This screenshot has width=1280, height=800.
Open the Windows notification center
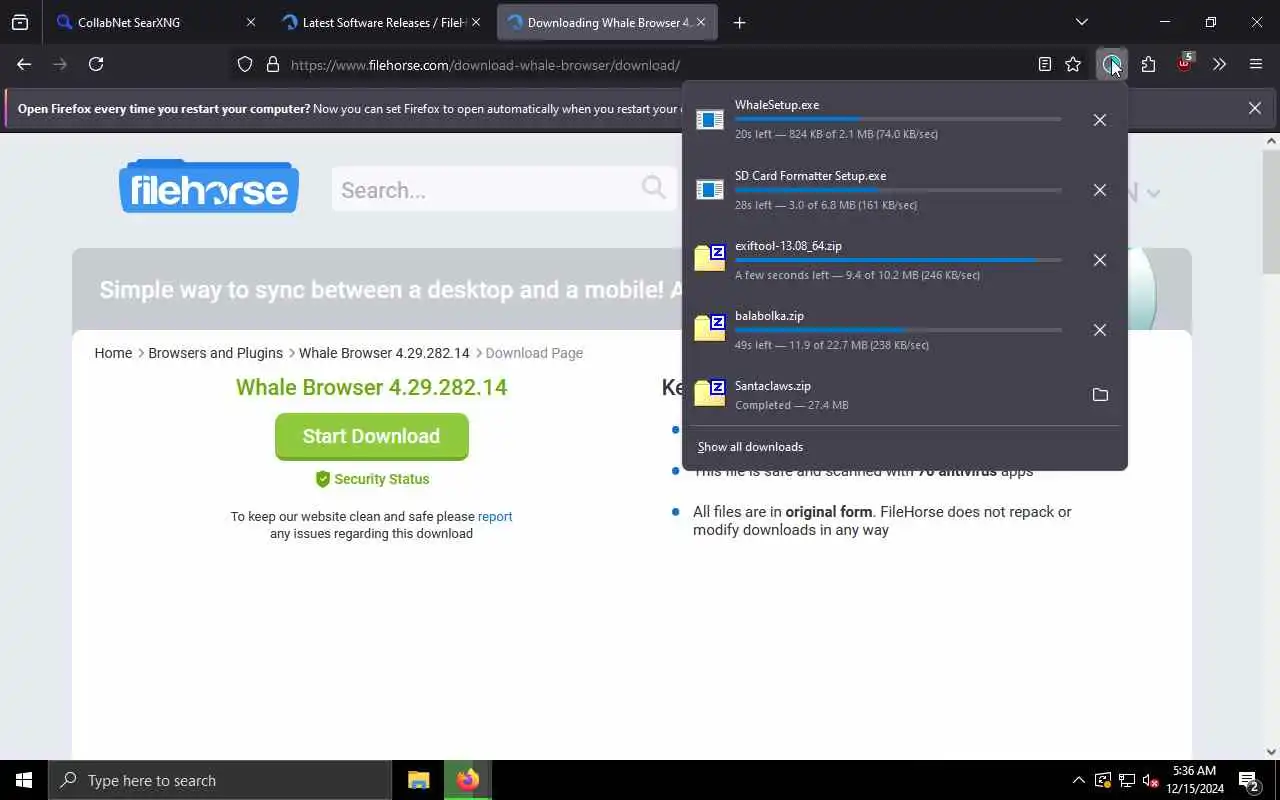coord(1248,780)
